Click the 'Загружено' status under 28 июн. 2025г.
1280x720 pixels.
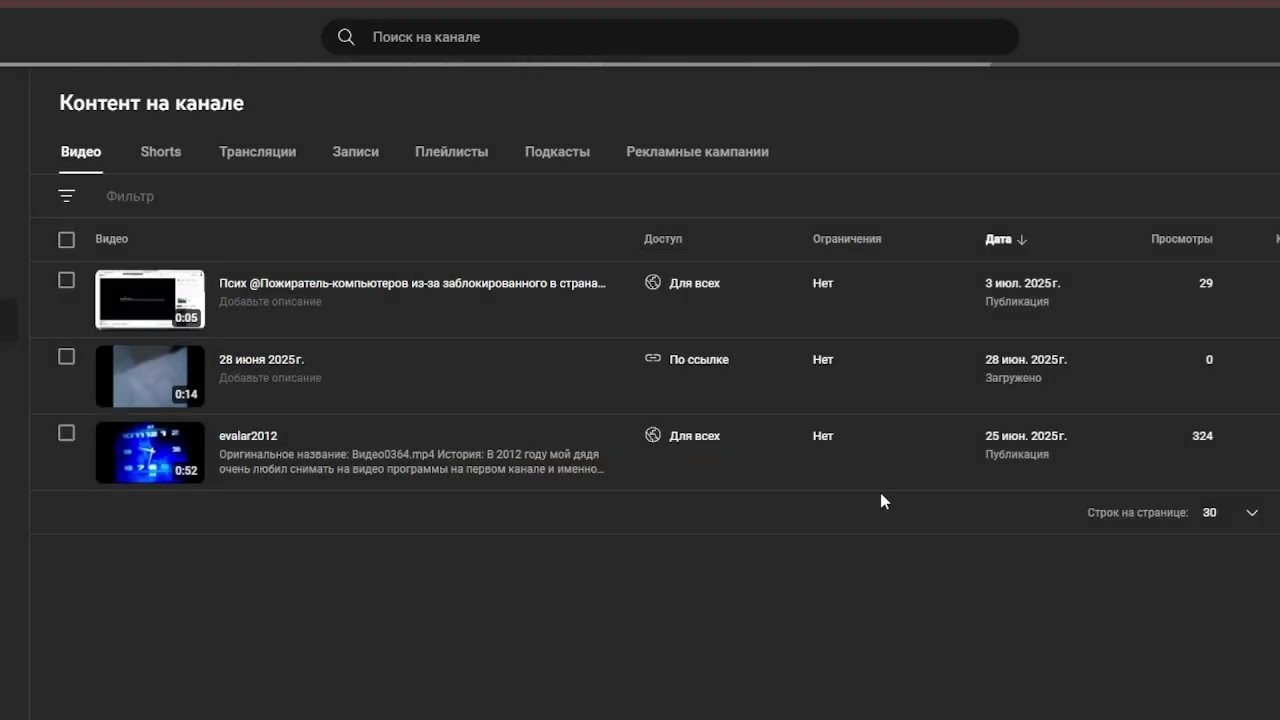(1013, 378)
